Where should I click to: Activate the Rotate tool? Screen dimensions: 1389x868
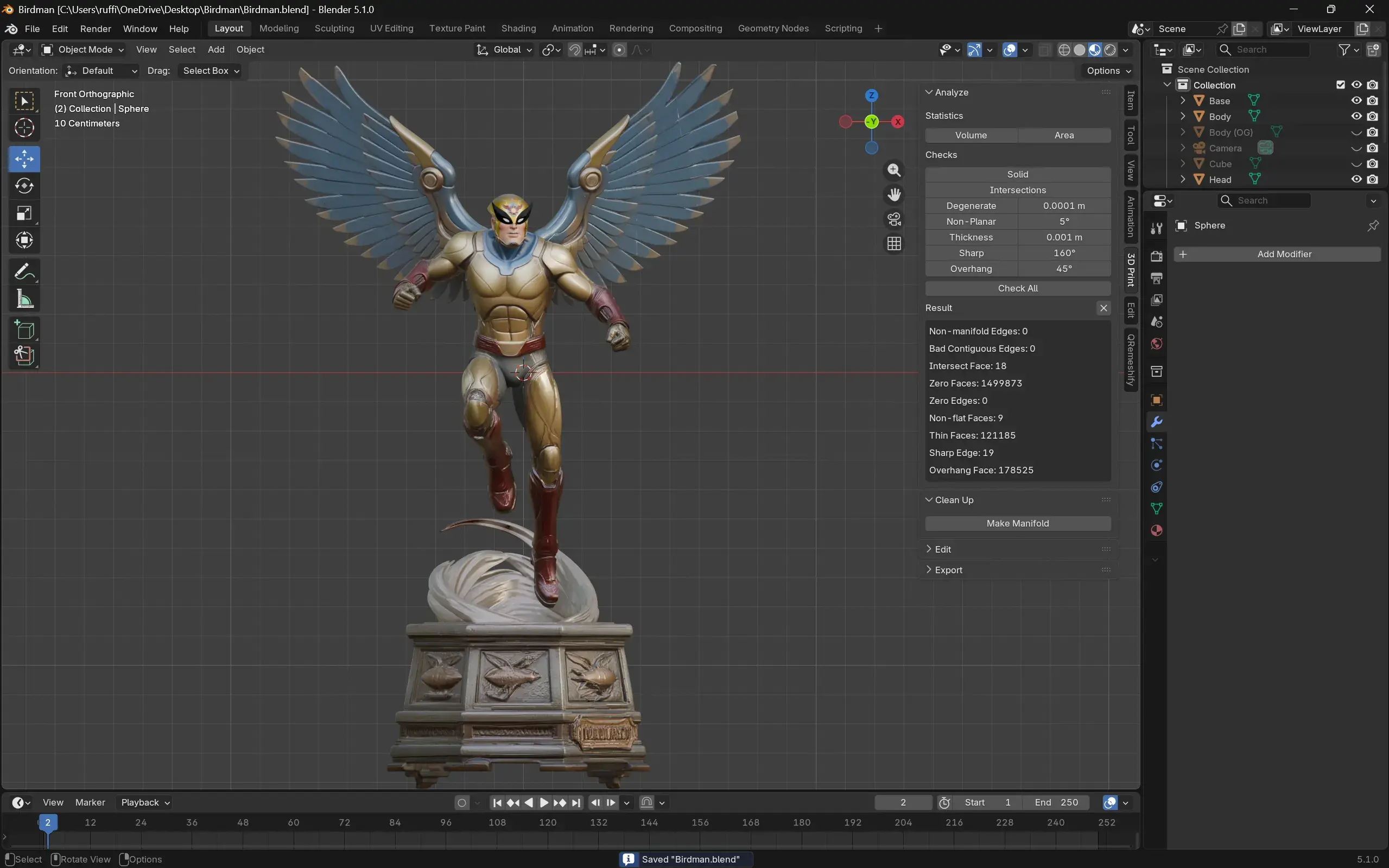click(24, 186)
